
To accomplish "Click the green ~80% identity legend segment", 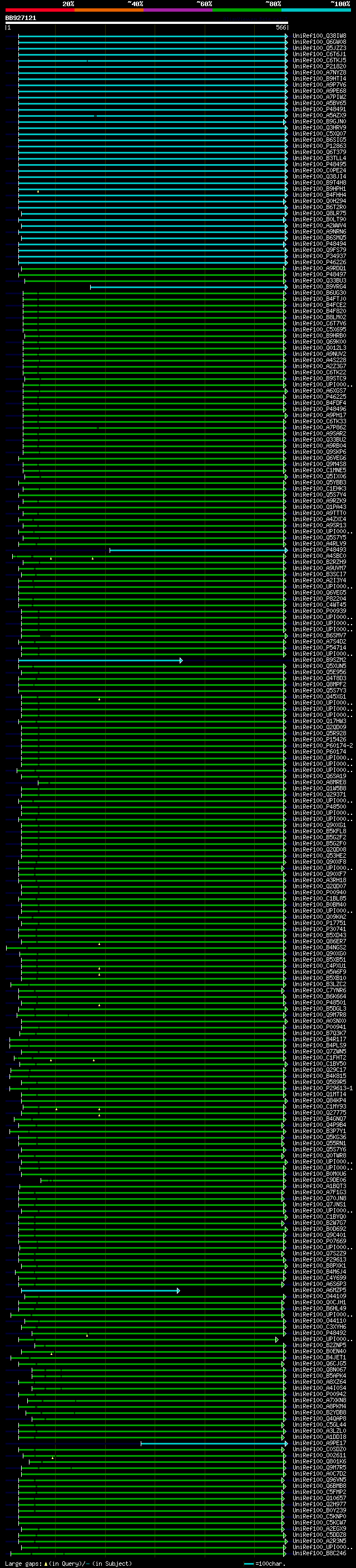I will coord(247,10).
